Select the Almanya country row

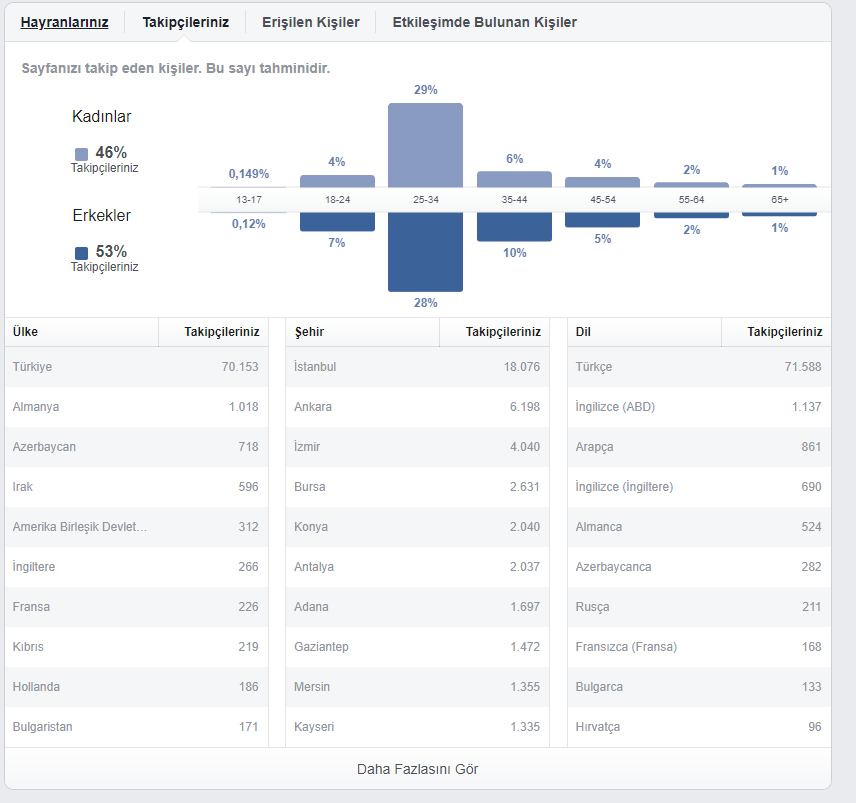pos(136,407)
